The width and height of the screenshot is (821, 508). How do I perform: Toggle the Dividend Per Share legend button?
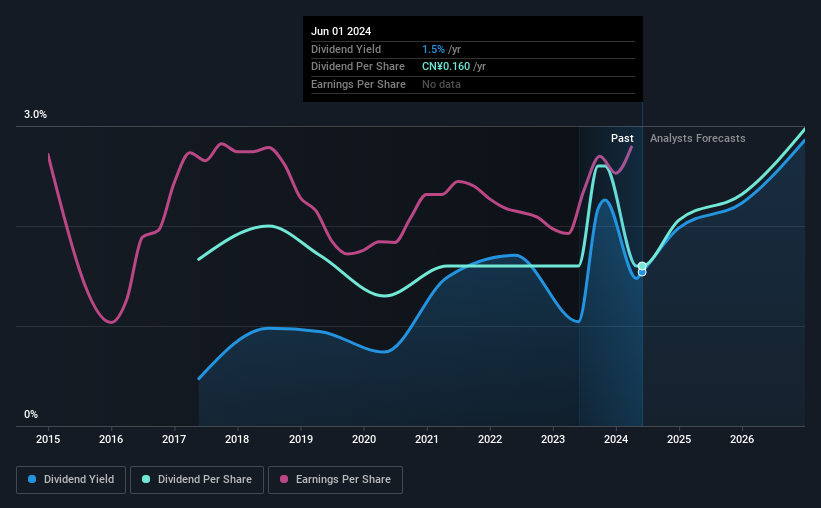tap(197, 480)
